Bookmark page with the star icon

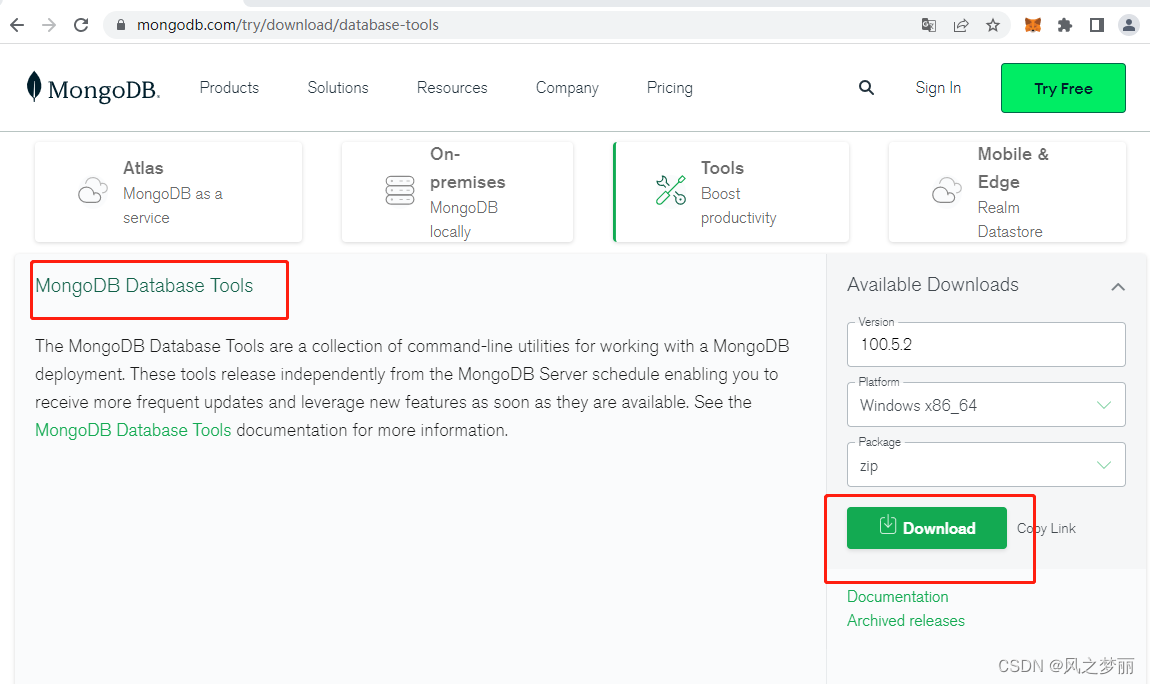[993, 25]
